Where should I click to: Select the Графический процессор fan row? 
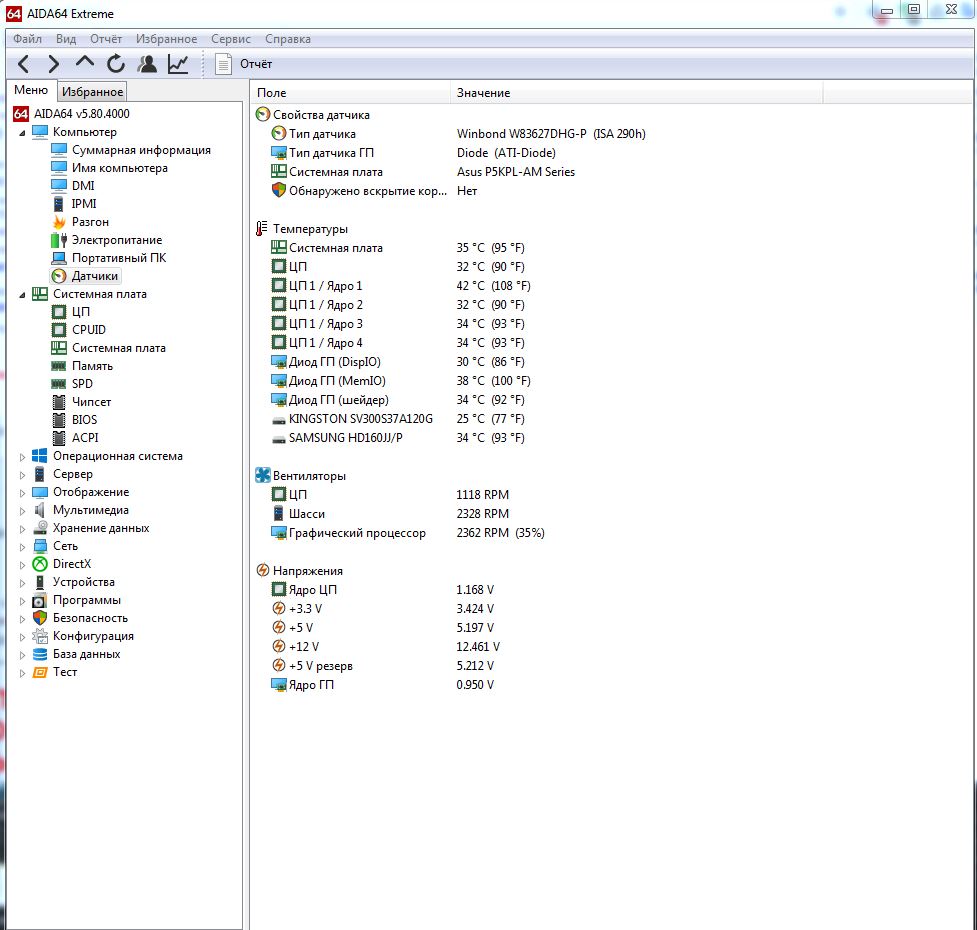click(x=407, y=533)
